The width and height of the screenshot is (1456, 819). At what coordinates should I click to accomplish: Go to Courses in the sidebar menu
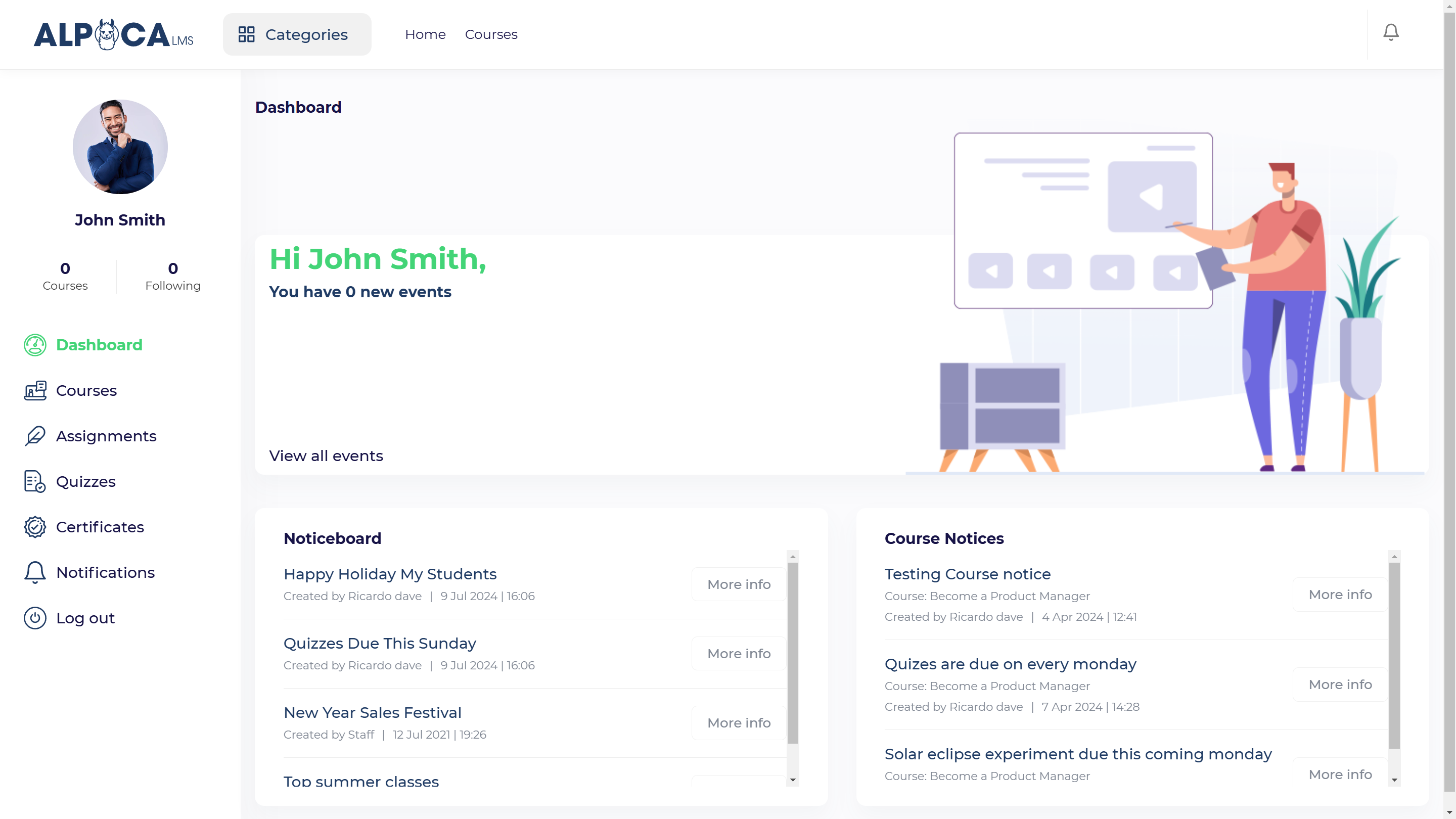86,391
